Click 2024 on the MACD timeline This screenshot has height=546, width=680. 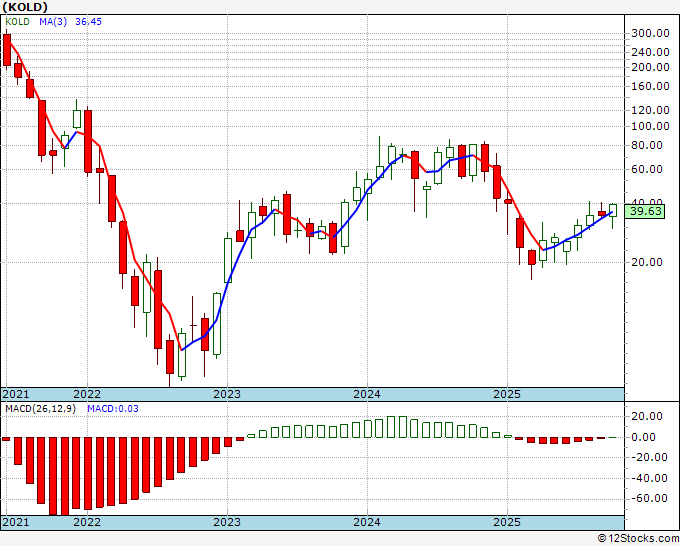367,522
